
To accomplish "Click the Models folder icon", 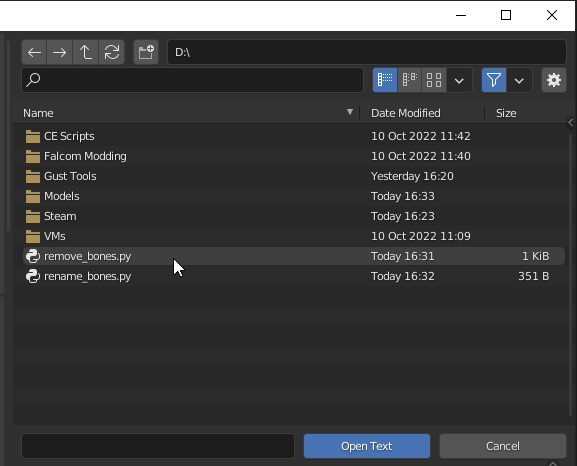I will [x=33, y=197].
